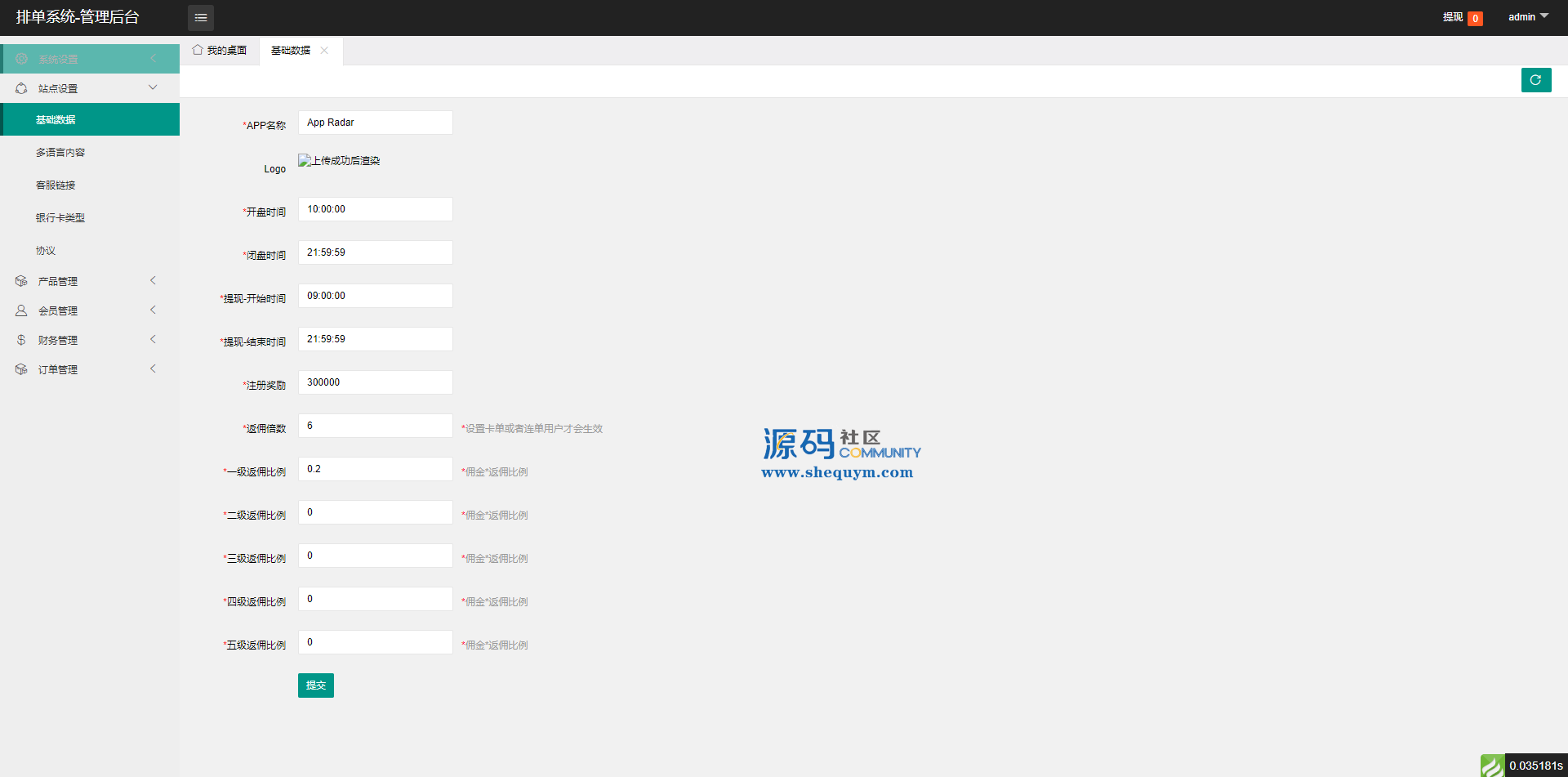The width and height of the screenshot is (1568, 777).
Task: Open 协议 in the sidebar
Action: click(90, 250)
